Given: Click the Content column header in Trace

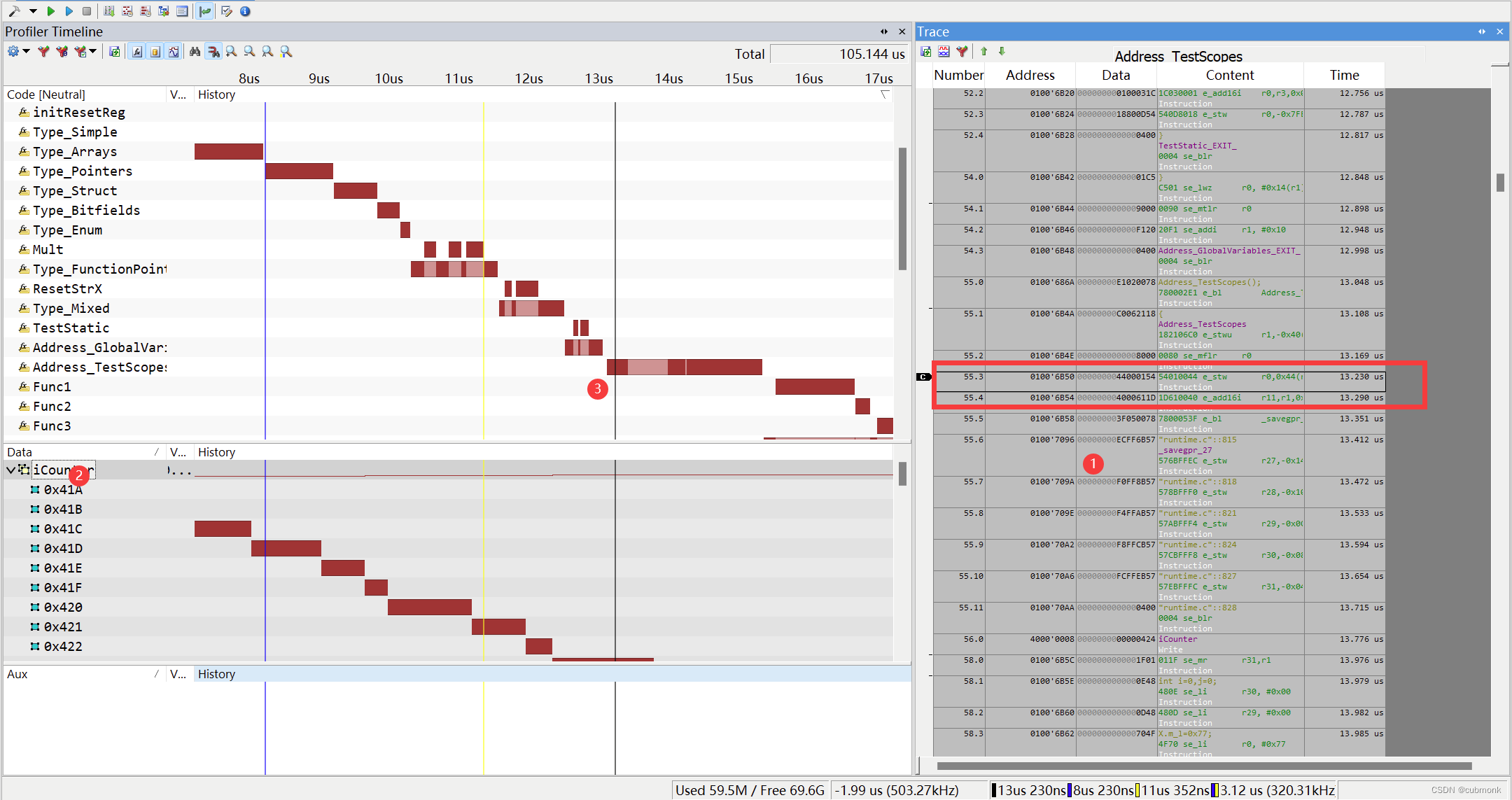Looking at the screenshot, I should 1230,75.
